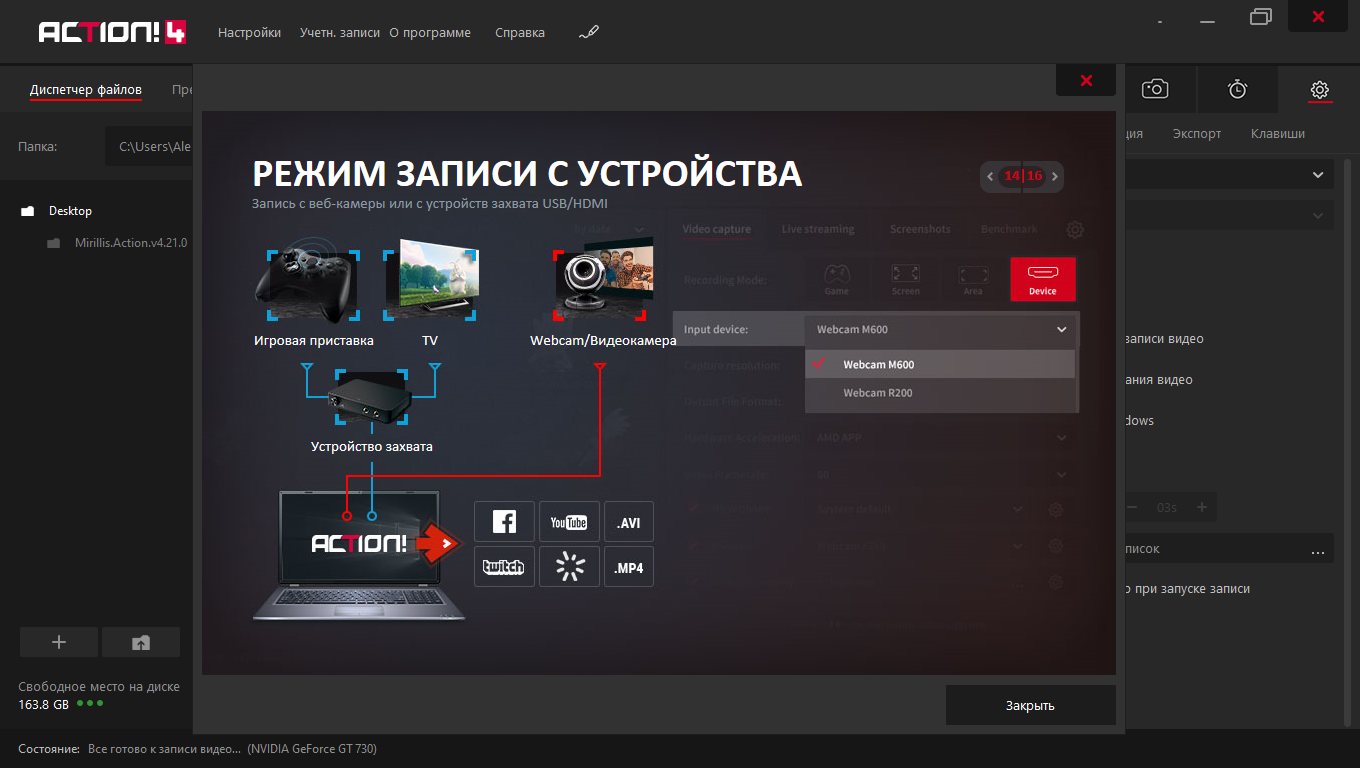Close the tutorial dialog with the red X
This screenshot has width=1360, height=768.
pyautogui.click(x=1086, y=81)
